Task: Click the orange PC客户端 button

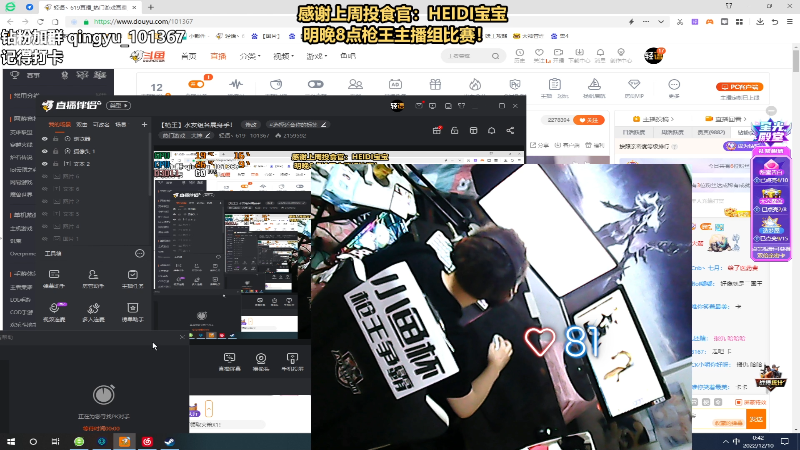Action: 739,87
